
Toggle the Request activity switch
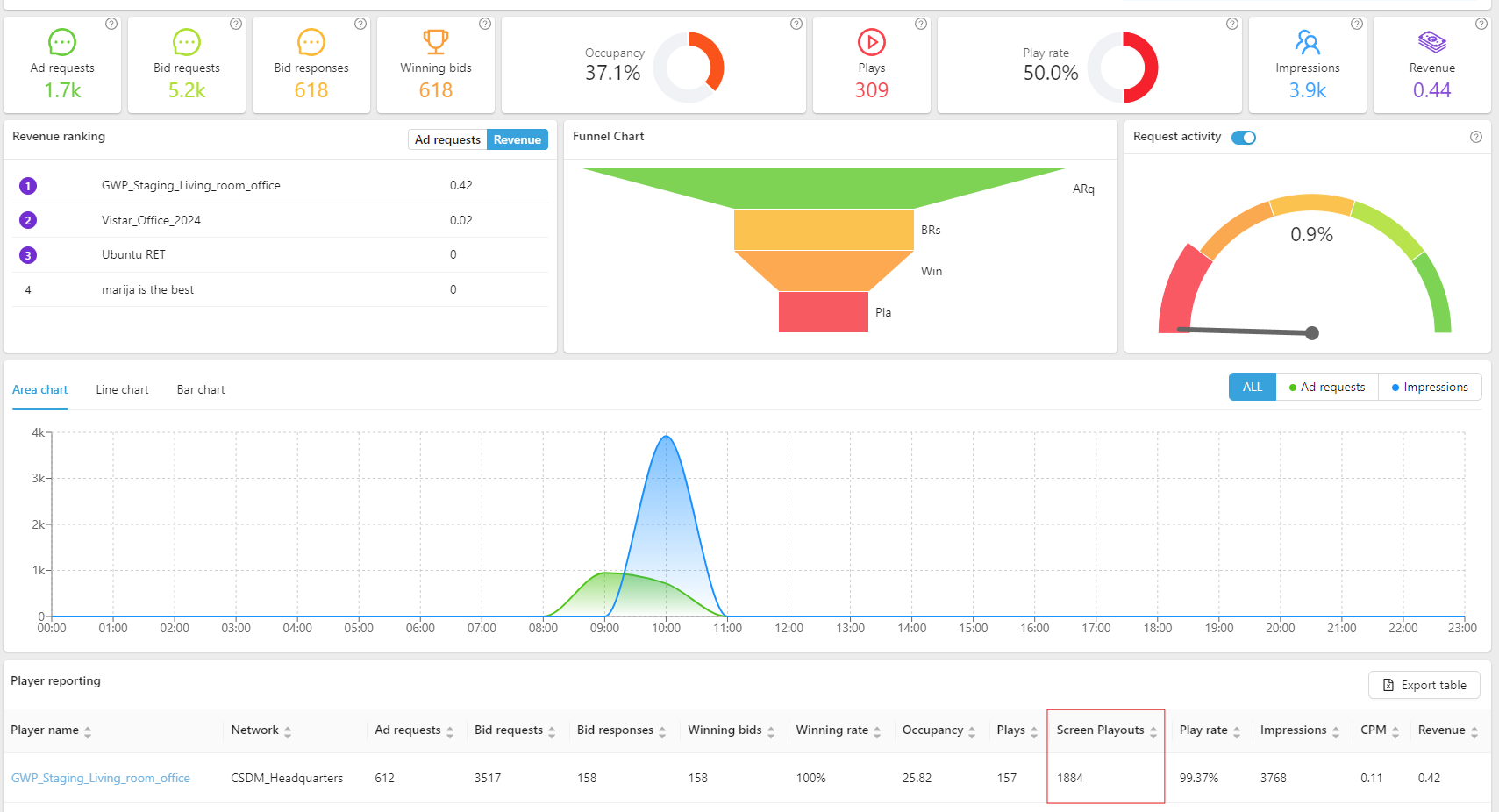pos(1243,138)
